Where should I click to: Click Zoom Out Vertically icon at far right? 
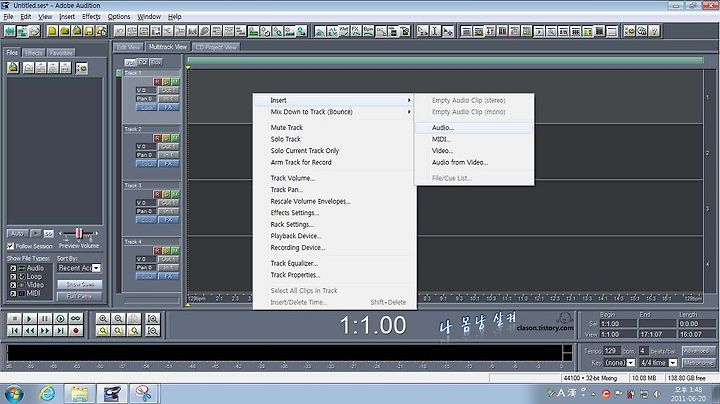point(152,331)
